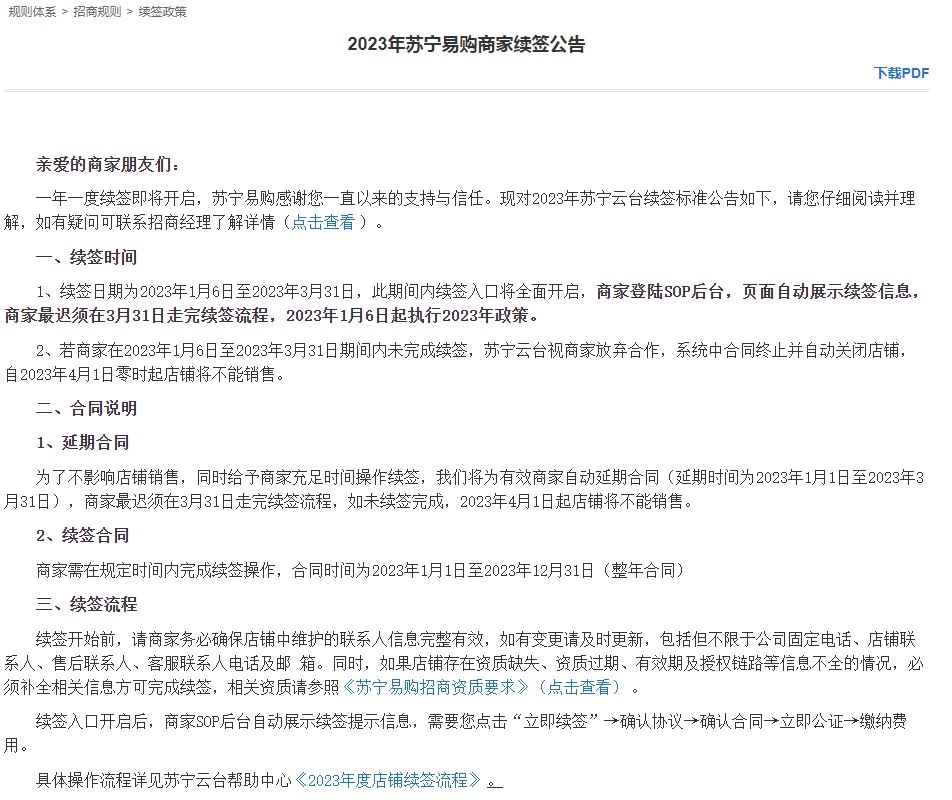Open the 点击查看 link for 招商经理

pos(322,222)
